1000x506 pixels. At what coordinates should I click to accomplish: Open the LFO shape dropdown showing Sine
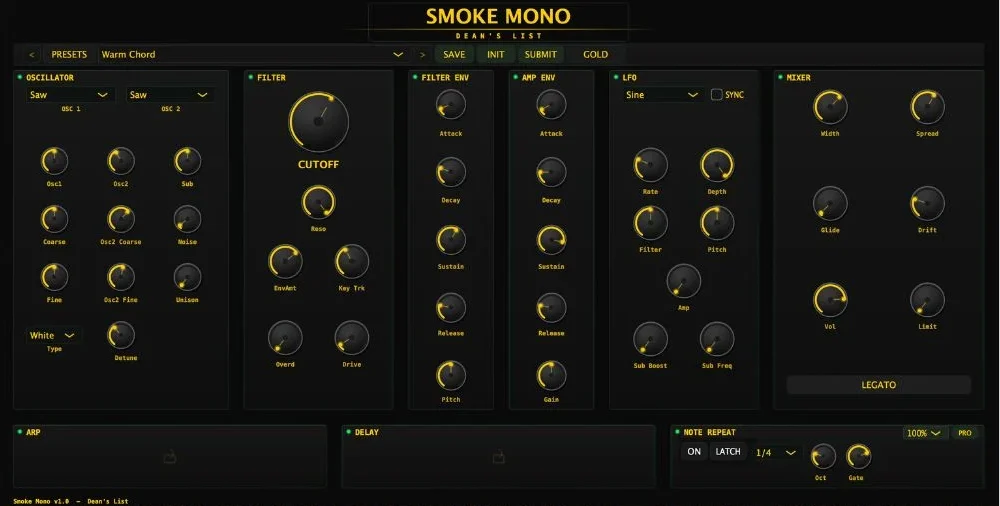click(663, 95)
